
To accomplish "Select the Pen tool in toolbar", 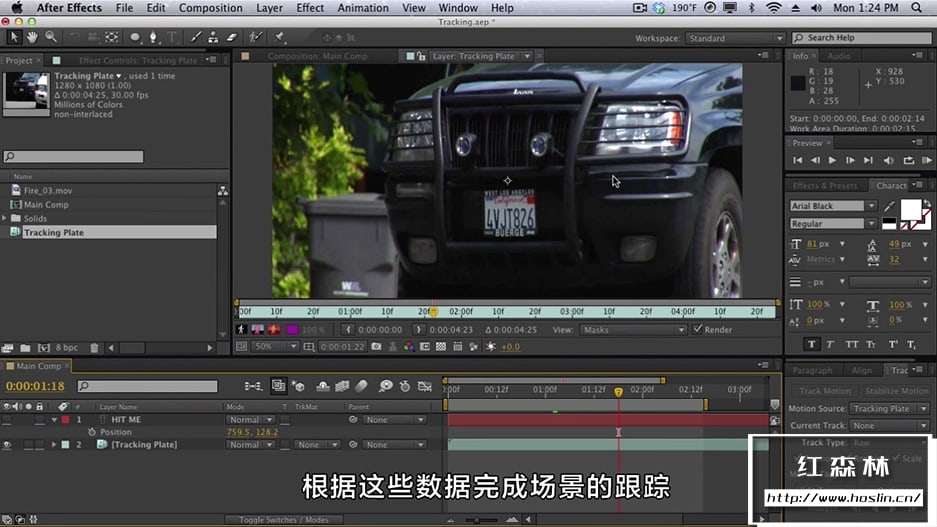I will pos(154,37).
